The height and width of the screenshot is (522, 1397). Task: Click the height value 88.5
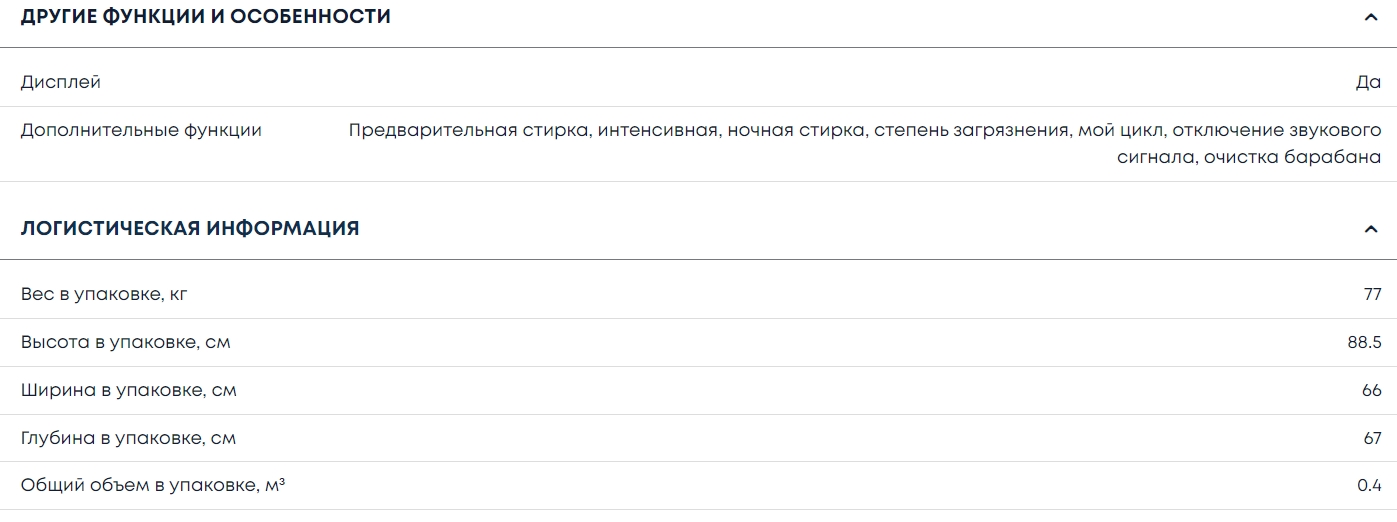(x=1364, y=343)
